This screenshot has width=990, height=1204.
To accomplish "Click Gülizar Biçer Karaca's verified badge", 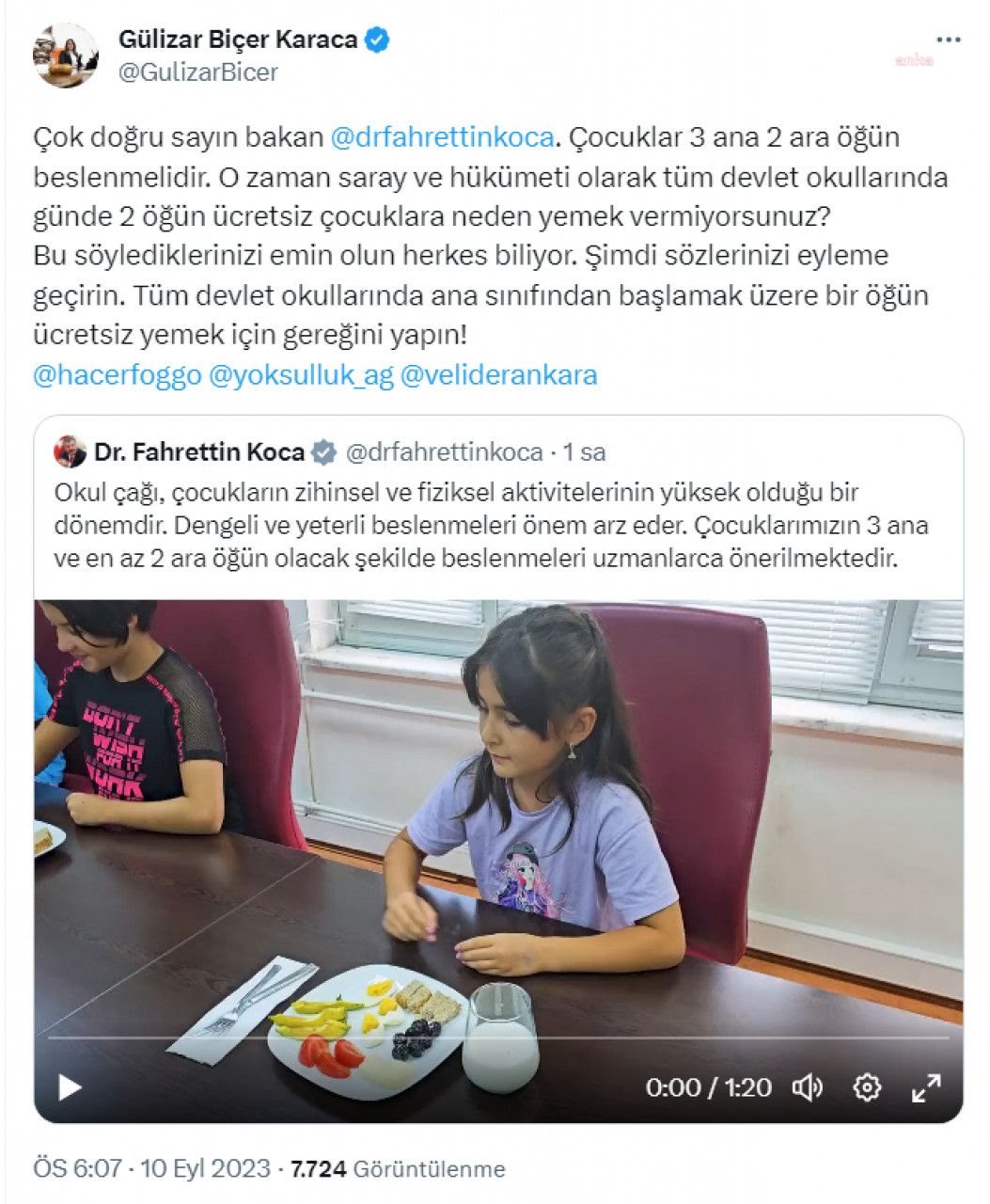I will pyautogui.click(x=378, y=40).
